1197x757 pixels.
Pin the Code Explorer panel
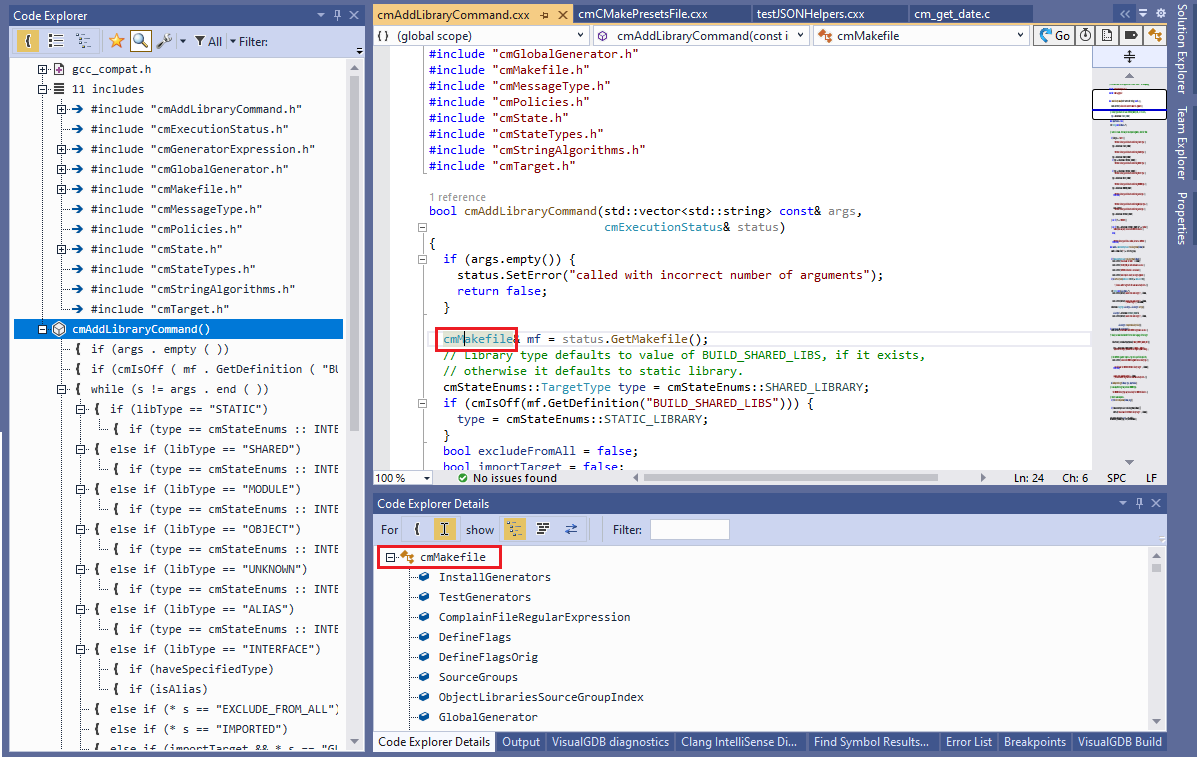click(337, 15)
